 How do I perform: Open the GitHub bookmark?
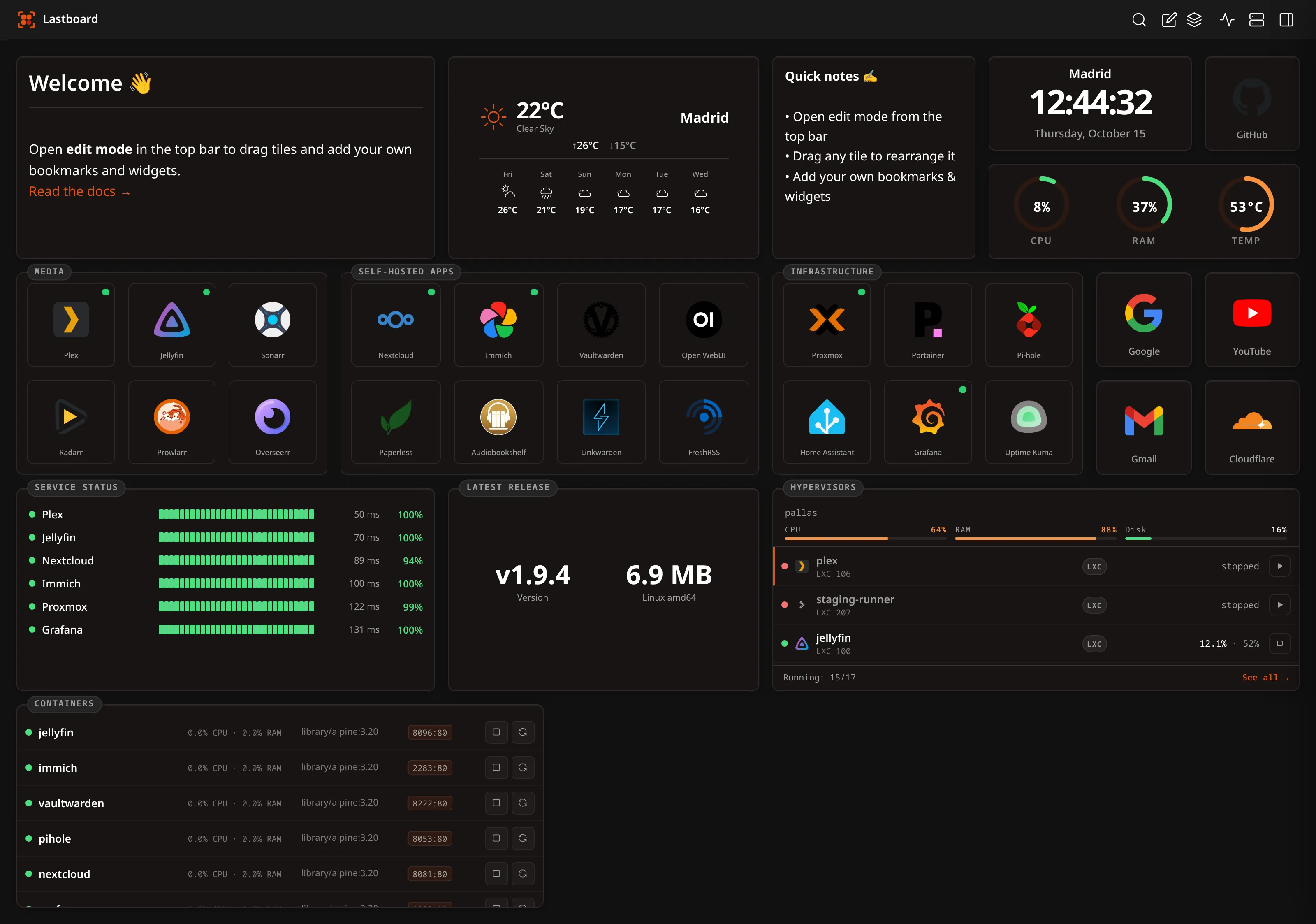[1252, 103]
